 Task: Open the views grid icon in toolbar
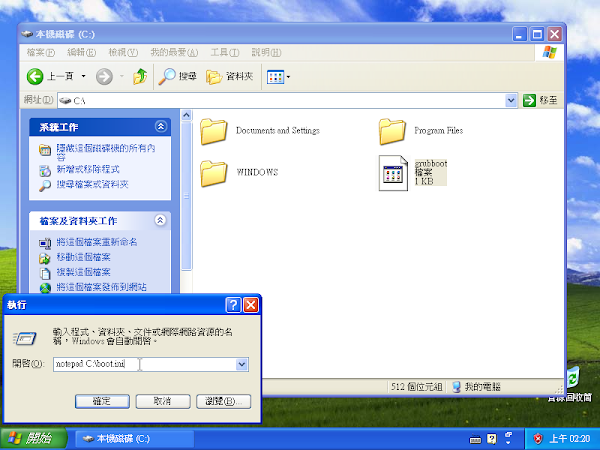275,77
